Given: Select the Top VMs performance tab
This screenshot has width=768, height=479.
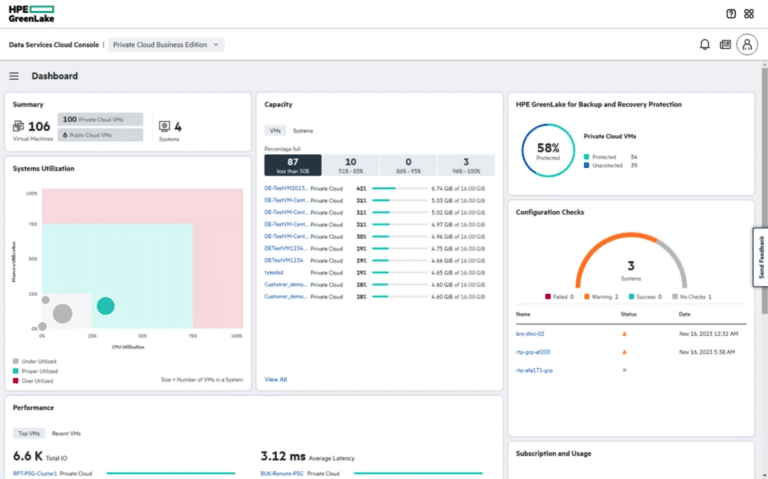Looking at the screenshot, I should tap(29, 433).
